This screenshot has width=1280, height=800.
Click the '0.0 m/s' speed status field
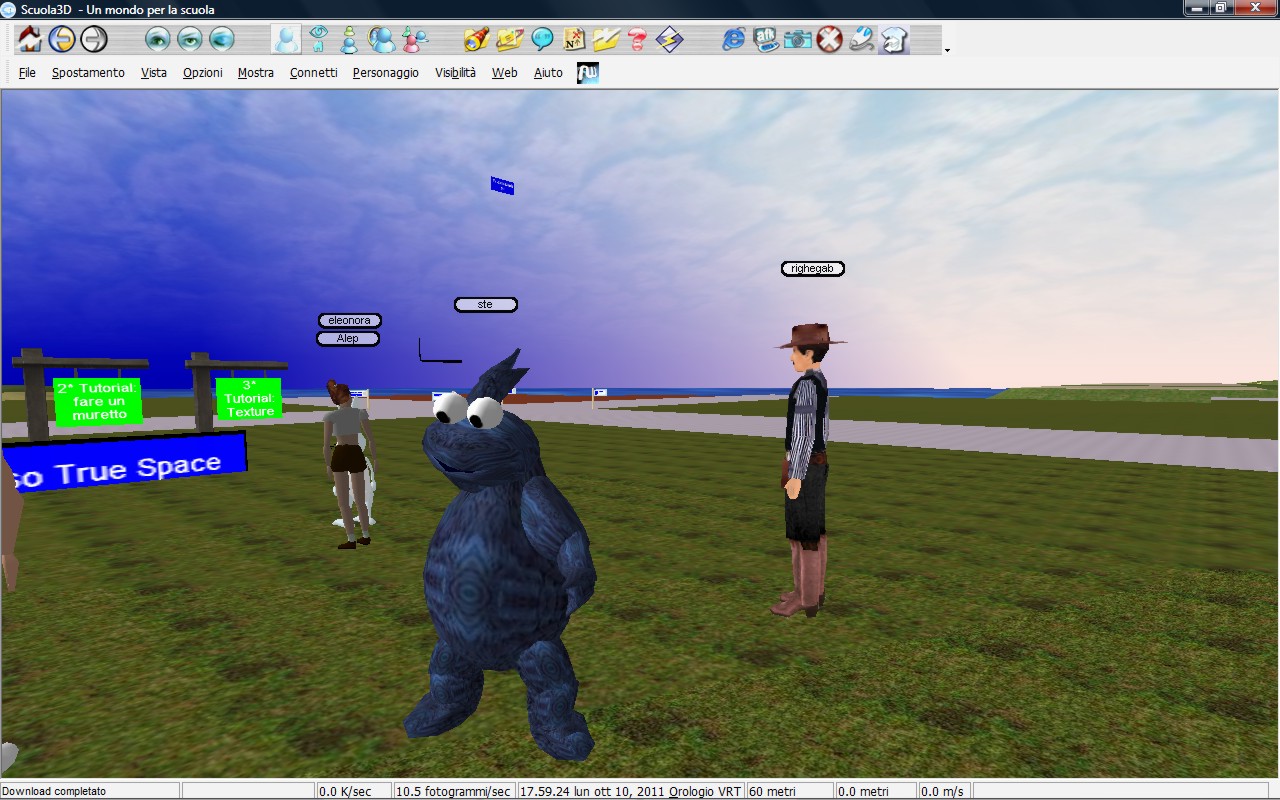[944, 791]
